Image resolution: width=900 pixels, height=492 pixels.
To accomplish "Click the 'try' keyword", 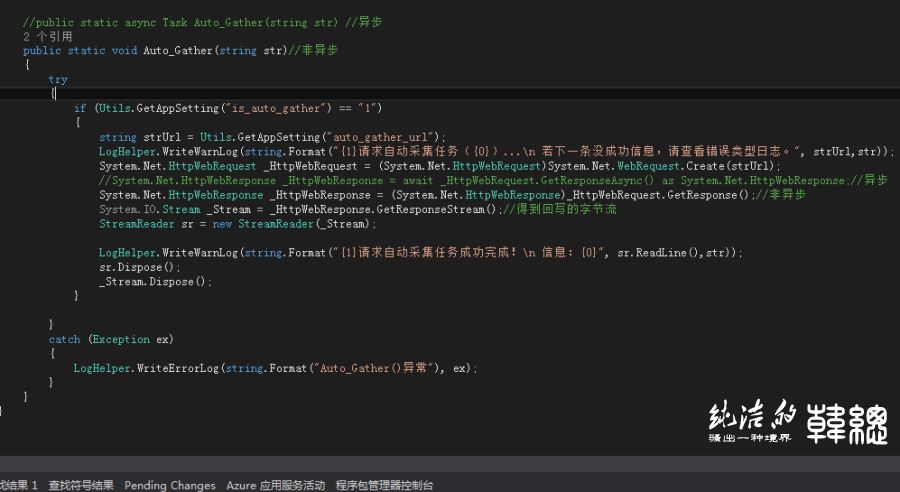I will pyautogui.click(x=58, y=79).
